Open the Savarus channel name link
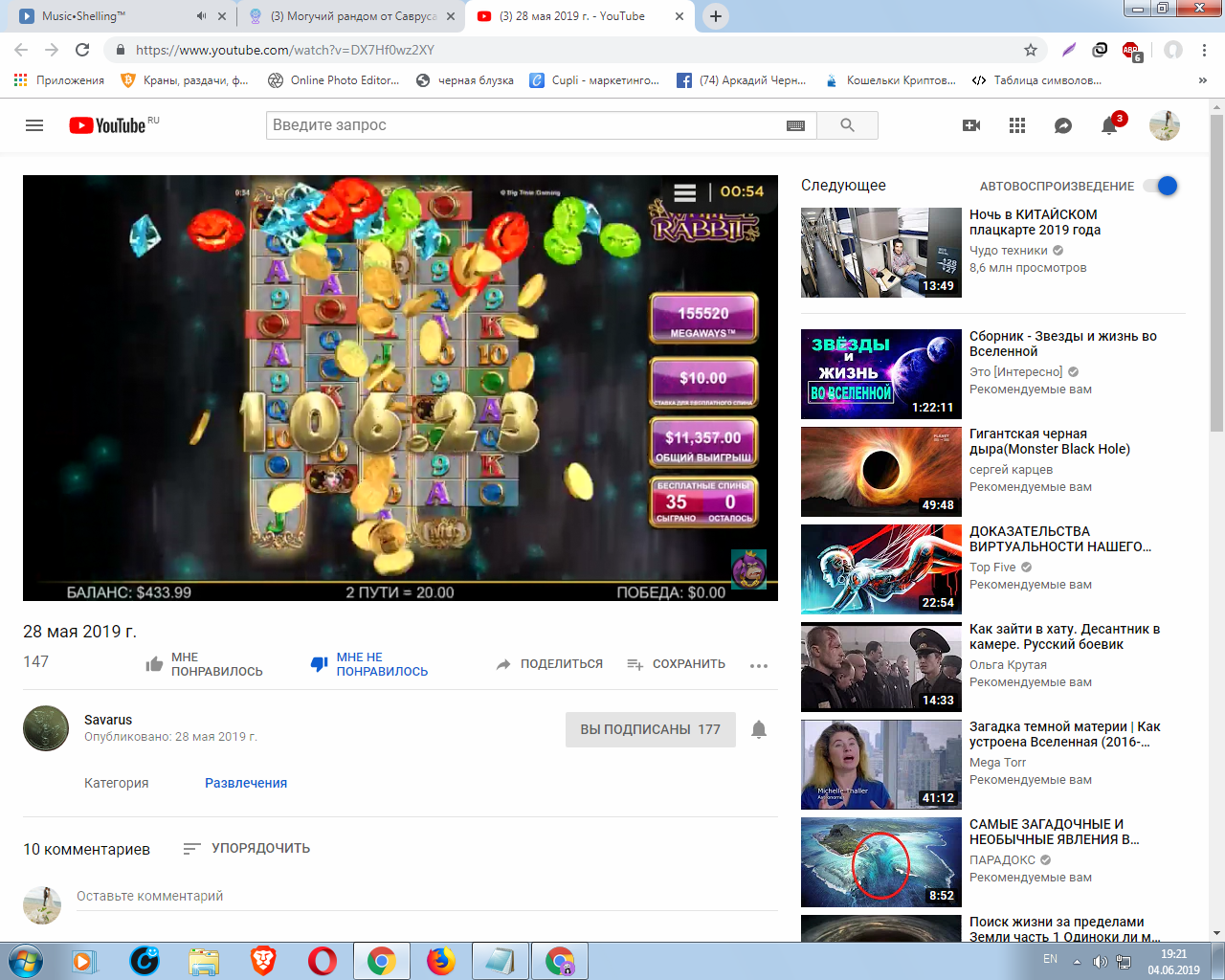The height and width of the screenshot is (980, 1225). click(108, 720)
